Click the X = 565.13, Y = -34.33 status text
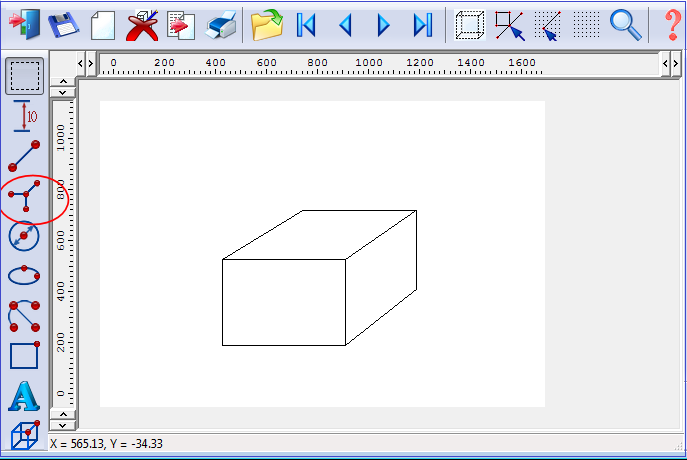Image resolution: width=687 pixels, height=460 pixels. pyautogui.click(x=106, y=444)
